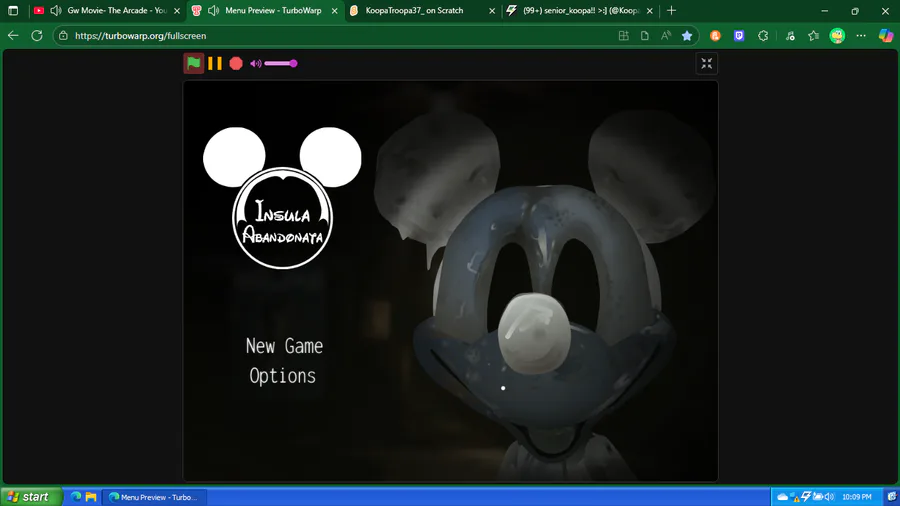The width and height of the screenshot is (900, 506).
Task: Open the media control music note icon
Action: point(790,36)
